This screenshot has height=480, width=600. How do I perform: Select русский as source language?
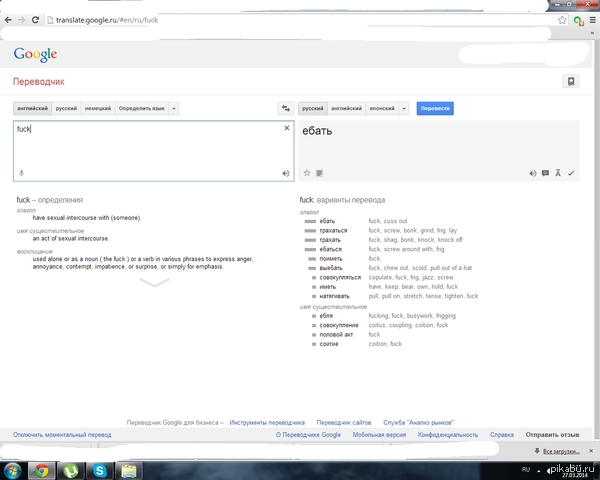66,108
